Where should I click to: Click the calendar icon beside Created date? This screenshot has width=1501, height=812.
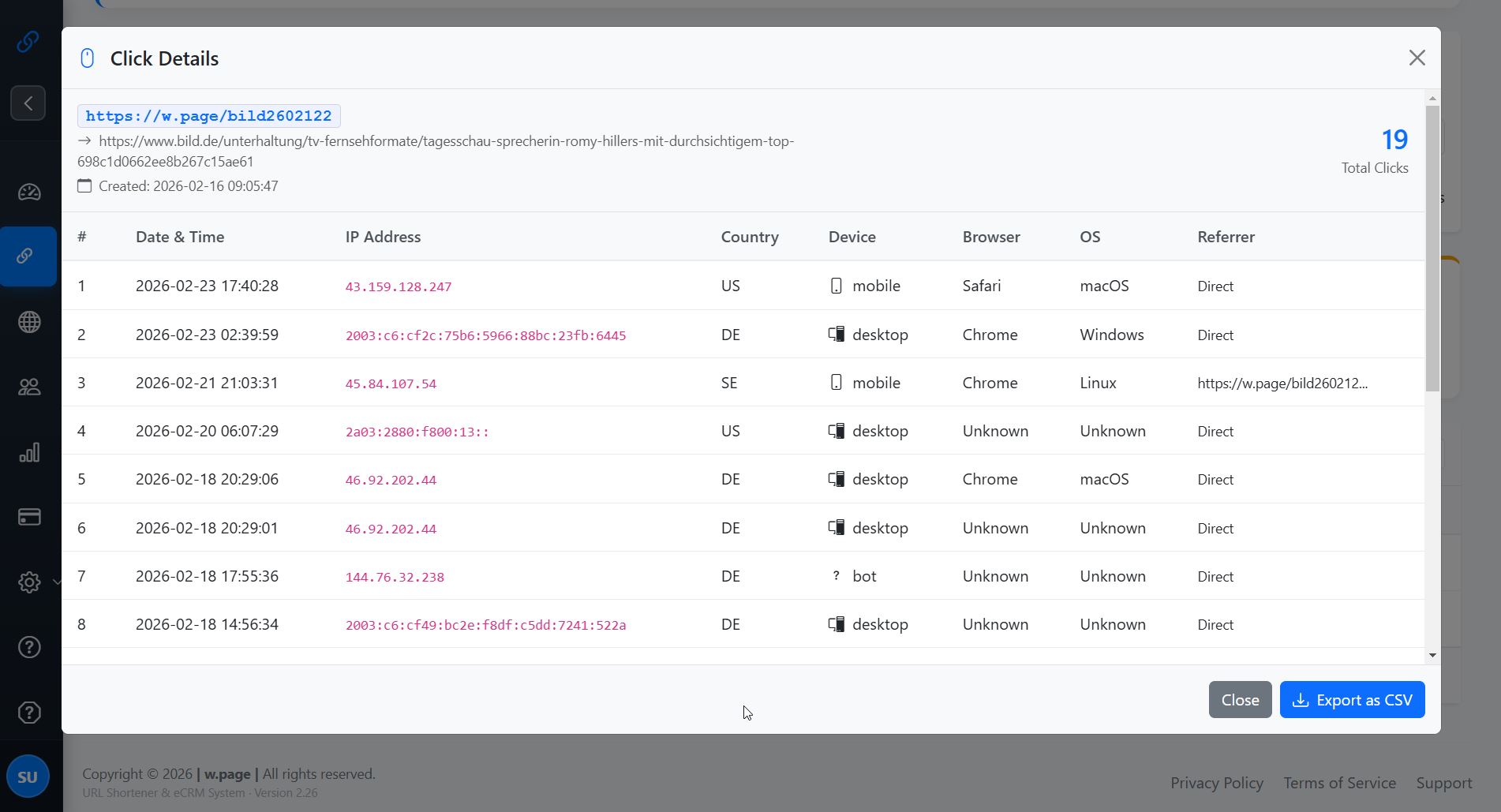pyautogui.click(x=84, y=185)
